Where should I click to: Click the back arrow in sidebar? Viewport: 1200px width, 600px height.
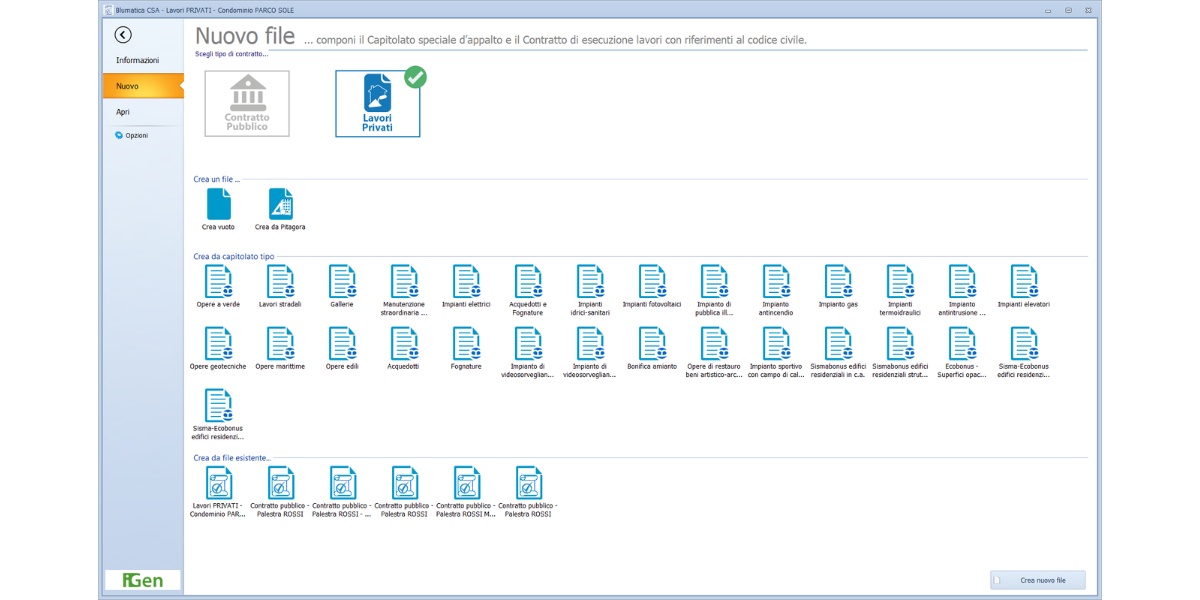[123, 35]
